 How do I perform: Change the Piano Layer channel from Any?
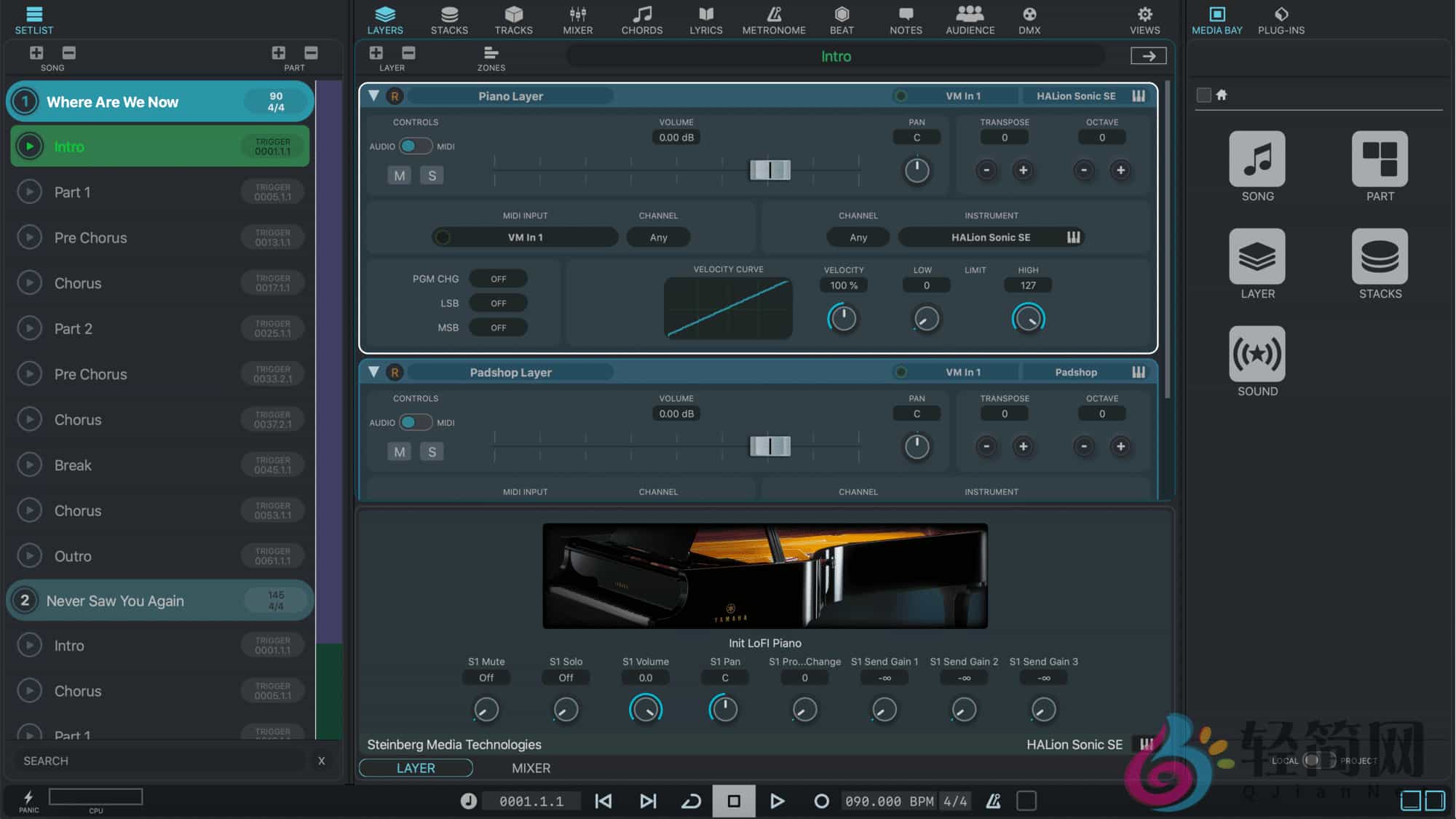coord(657,237)
